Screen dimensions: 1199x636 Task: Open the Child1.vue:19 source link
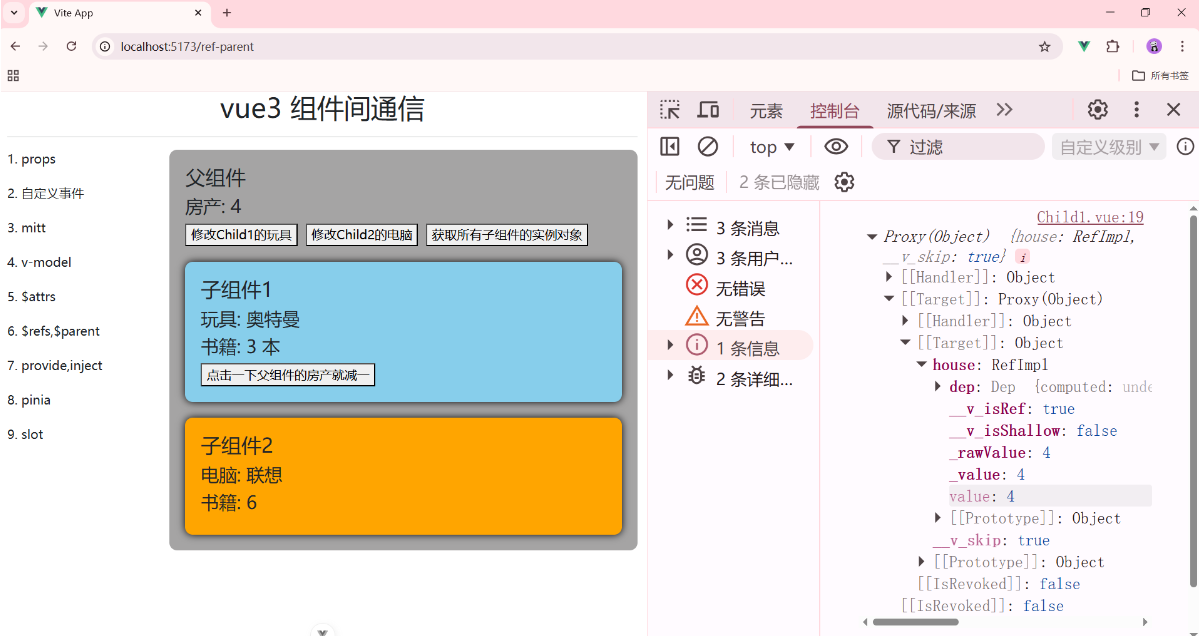pos(1090,217)
